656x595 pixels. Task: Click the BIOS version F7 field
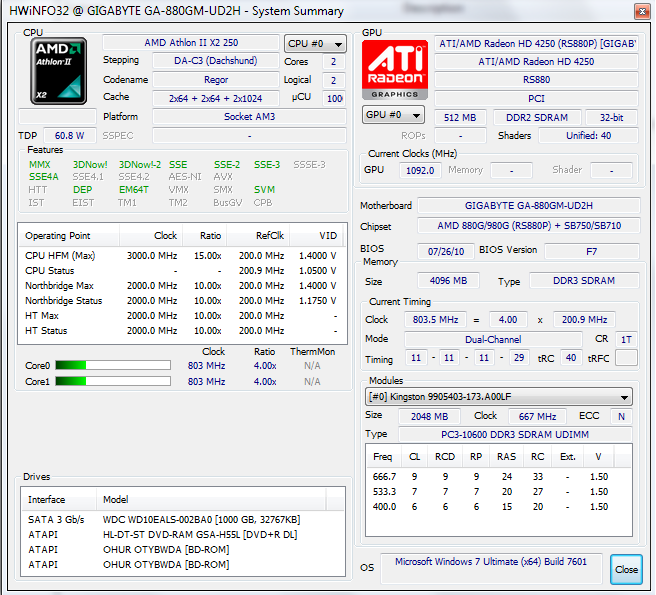[x=592, y=251]
